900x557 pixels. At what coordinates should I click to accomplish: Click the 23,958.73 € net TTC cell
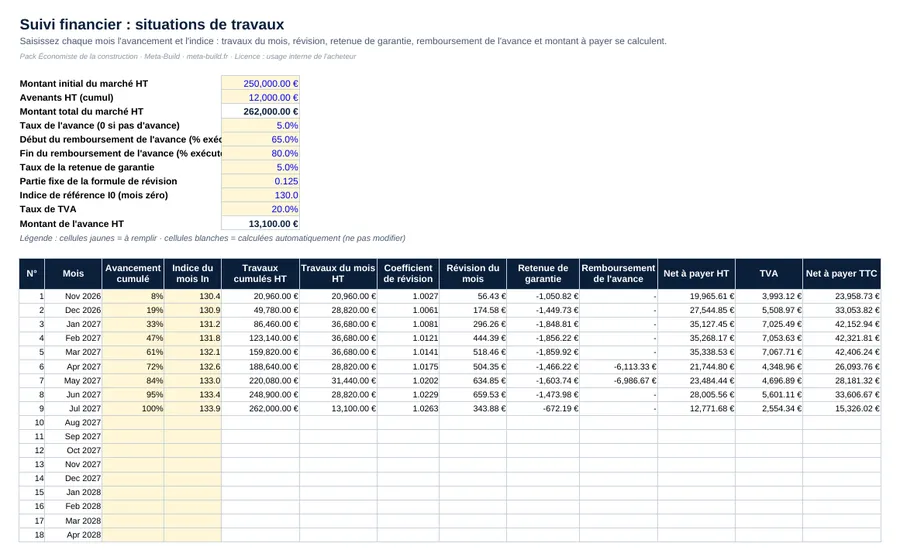[841, 296]
